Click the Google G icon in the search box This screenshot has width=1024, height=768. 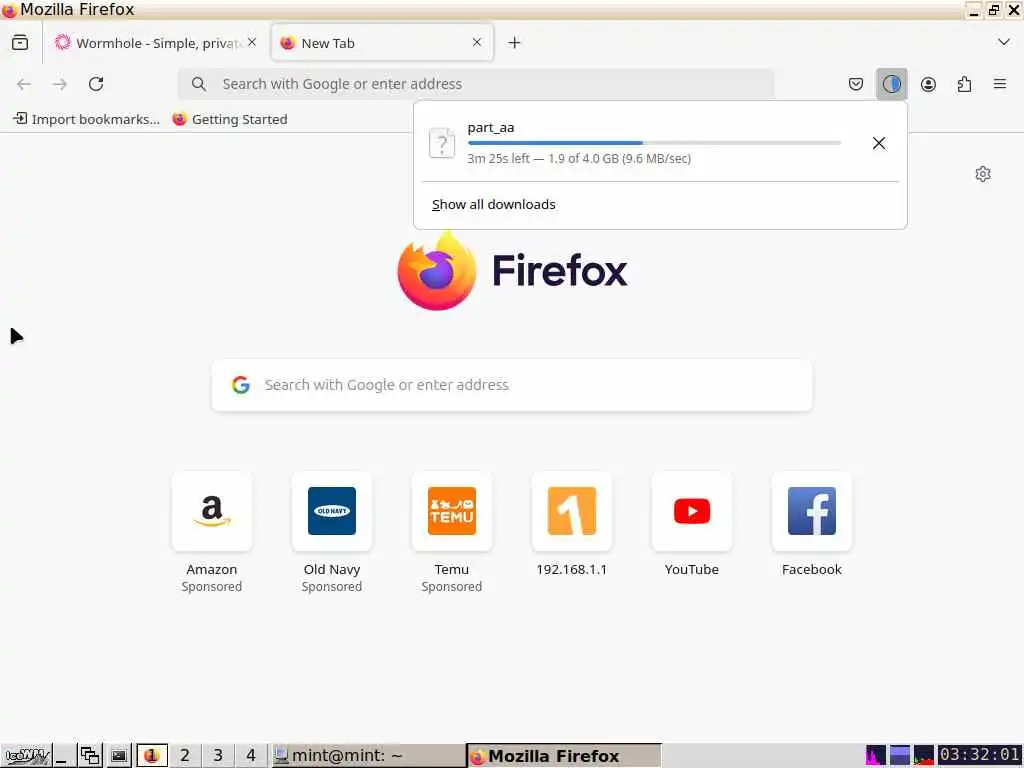(x=241, y=385)
